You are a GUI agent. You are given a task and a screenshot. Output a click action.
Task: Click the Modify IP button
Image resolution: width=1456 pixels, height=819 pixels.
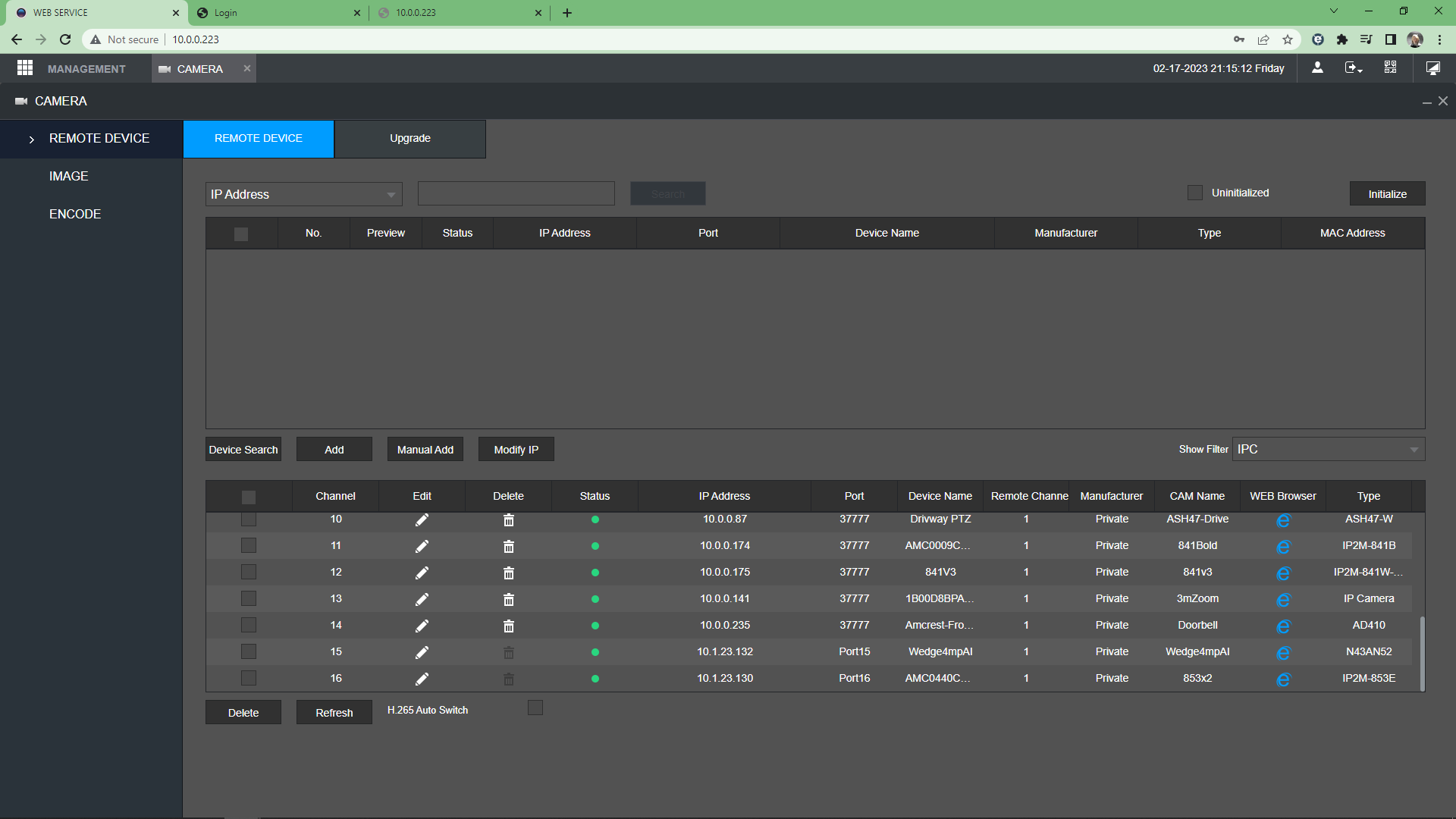coord(516,449)
